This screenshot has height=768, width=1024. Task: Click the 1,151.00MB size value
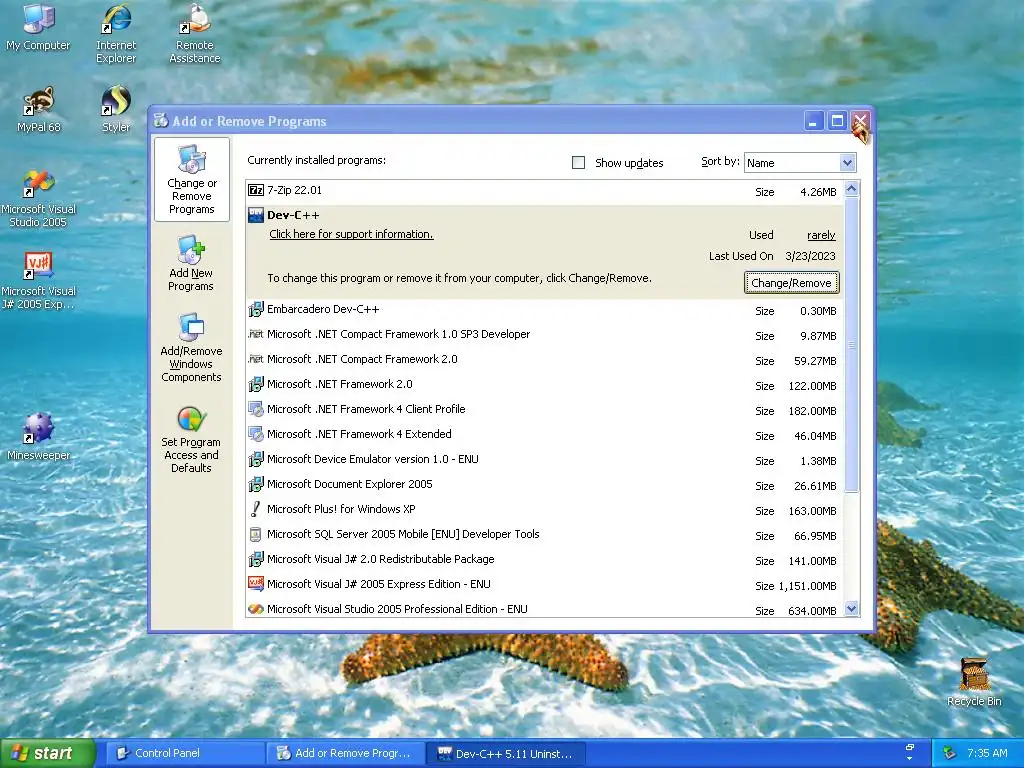click(x=807, y=586)
